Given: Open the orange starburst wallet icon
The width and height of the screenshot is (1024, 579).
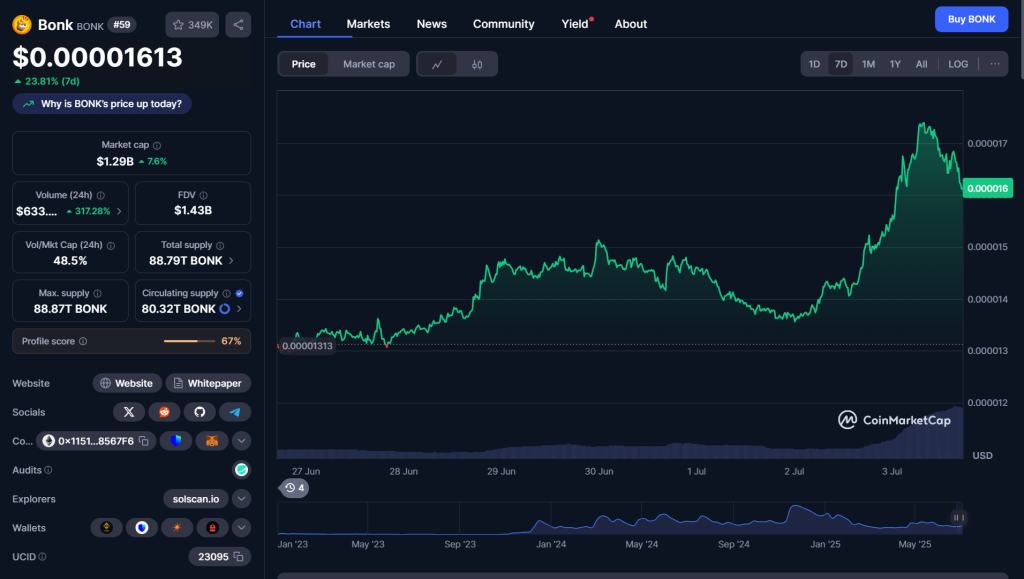Looking at the screenshot, I should [177, 527].
